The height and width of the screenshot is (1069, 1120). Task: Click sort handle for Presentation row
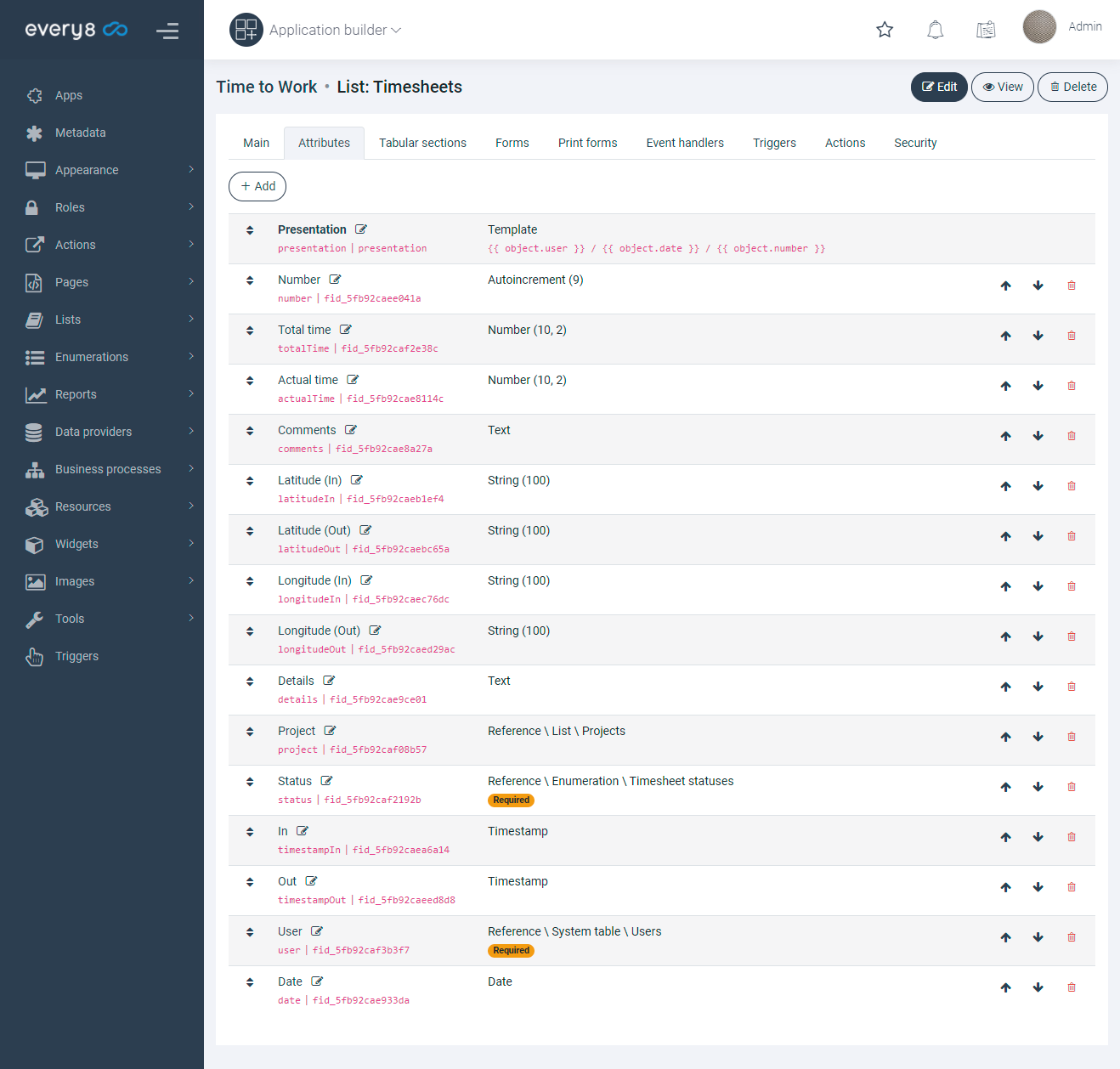[250, 230]
